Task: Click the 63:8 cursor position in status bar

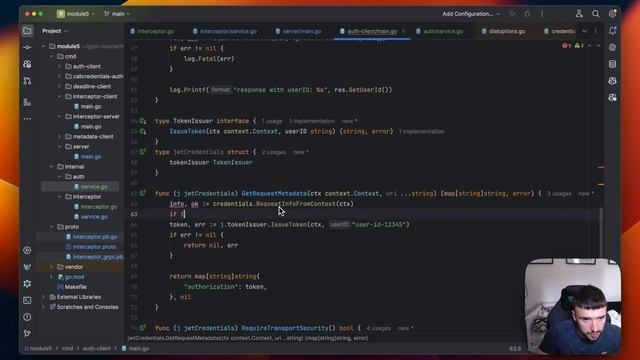Action: point(515,349)
